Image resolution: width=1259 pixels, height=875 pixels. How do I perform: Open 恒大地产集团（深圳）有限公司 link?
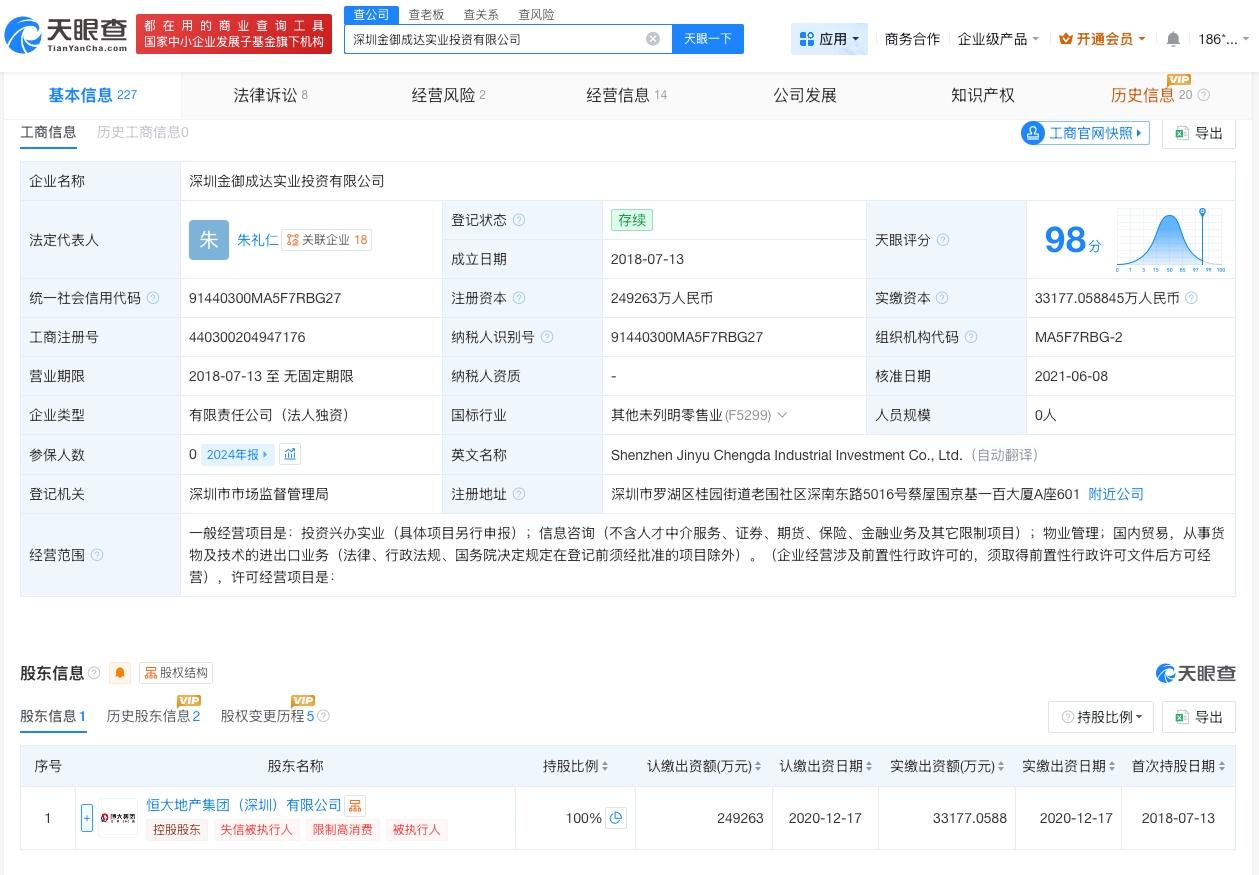coord(244,805)
